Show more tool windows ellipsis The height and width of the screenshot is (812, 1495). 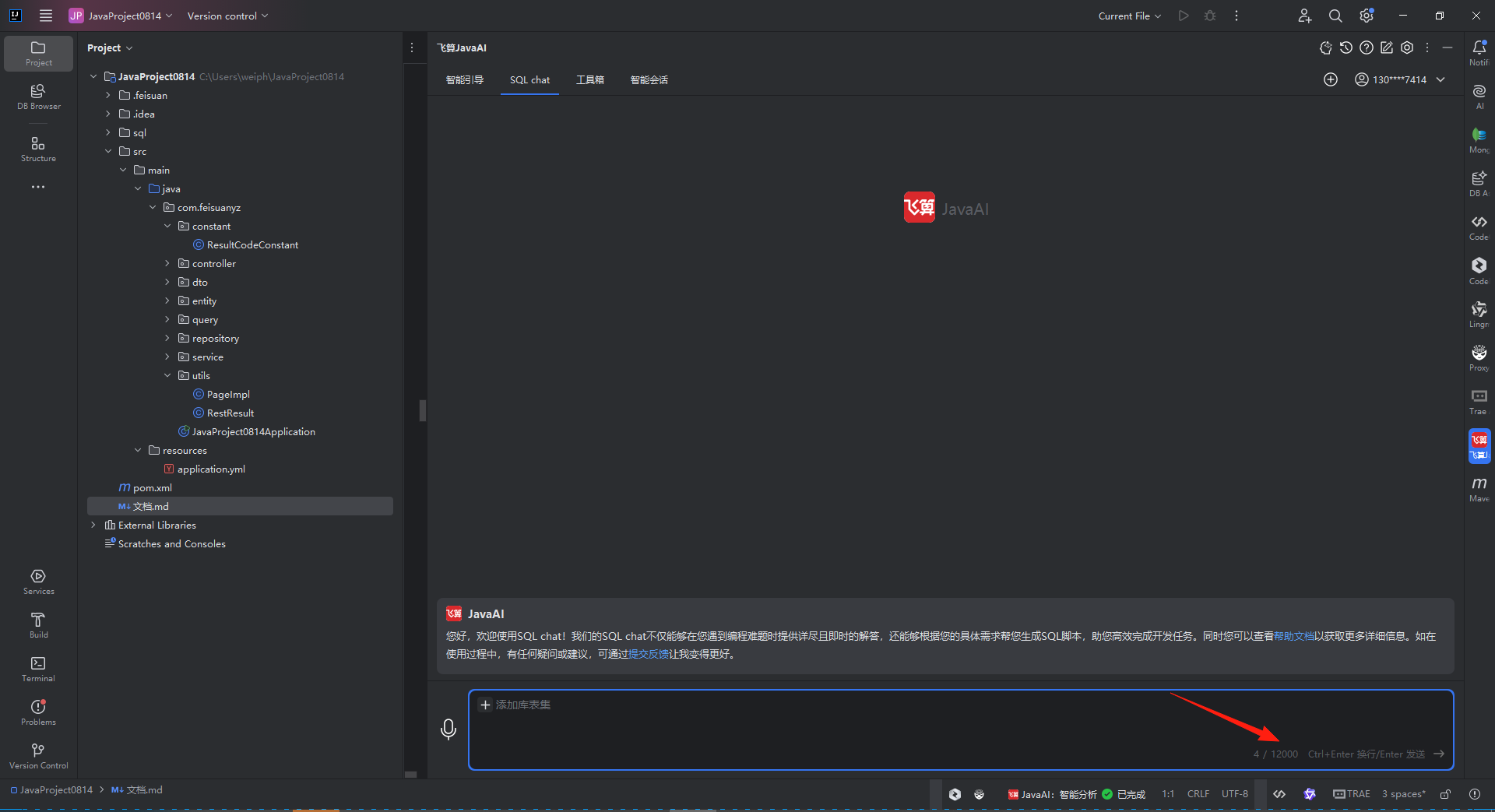click(x=38, y=187)
